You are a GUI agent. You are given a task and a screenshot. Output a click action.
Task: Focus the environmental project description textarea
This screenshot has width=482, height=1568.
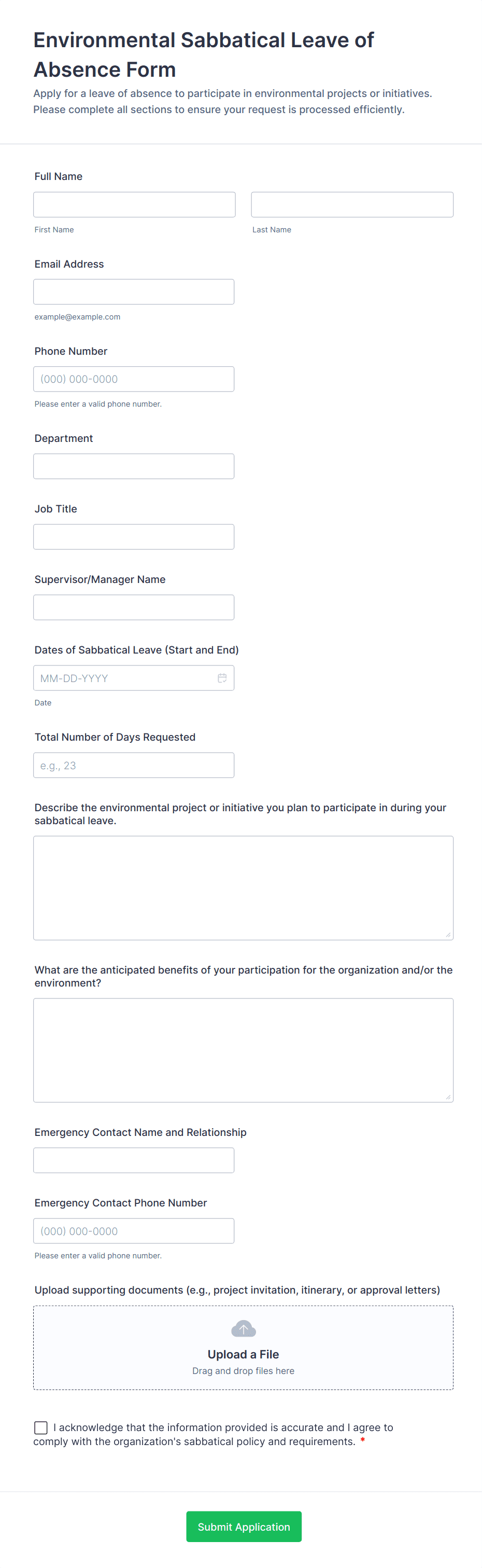click(244, 887)
